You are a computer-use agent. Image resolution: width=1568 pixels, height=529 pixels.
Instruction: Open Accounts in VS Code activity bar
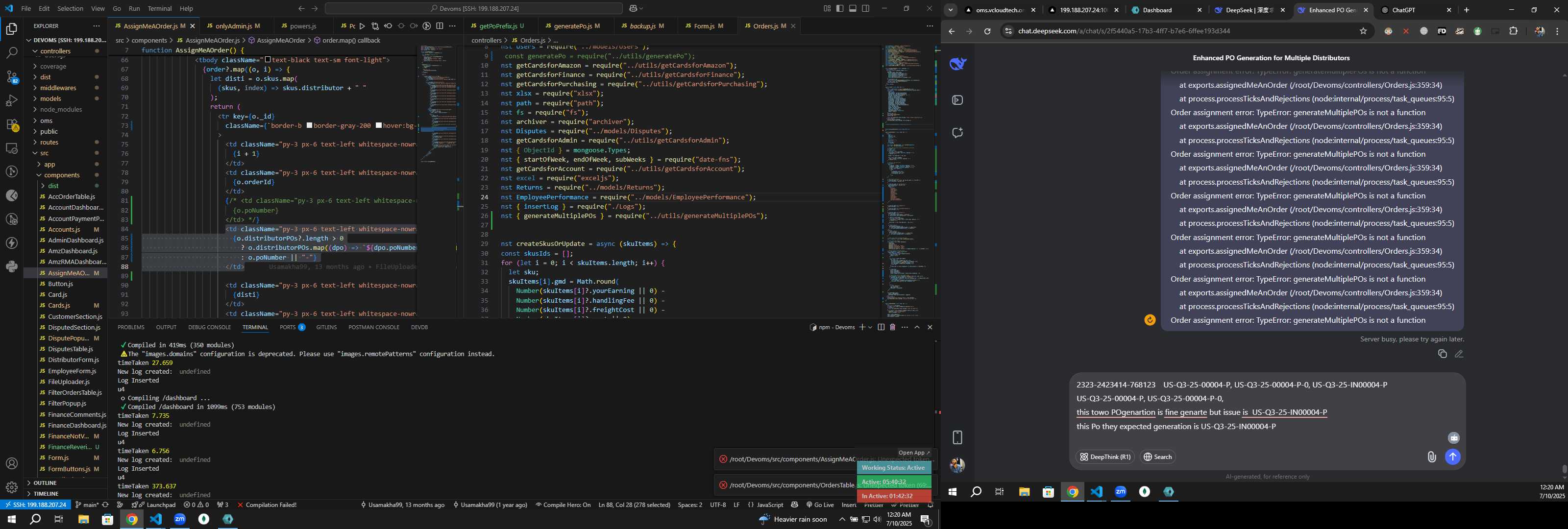tap(12, 464)
